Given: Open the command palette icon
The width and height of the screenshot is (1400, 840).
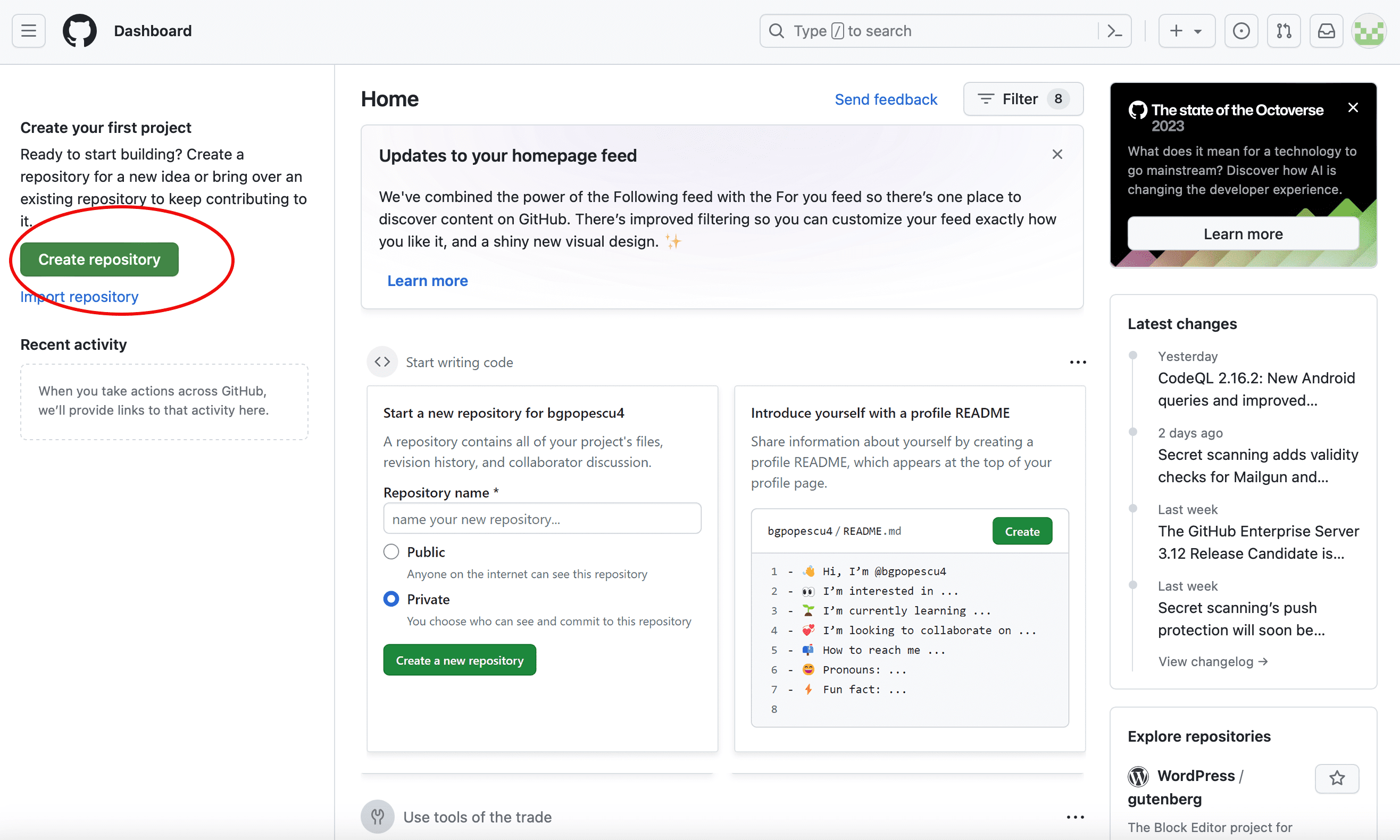Looking at the screenshot, I should pyautogui.click(x=1114, y=30).
